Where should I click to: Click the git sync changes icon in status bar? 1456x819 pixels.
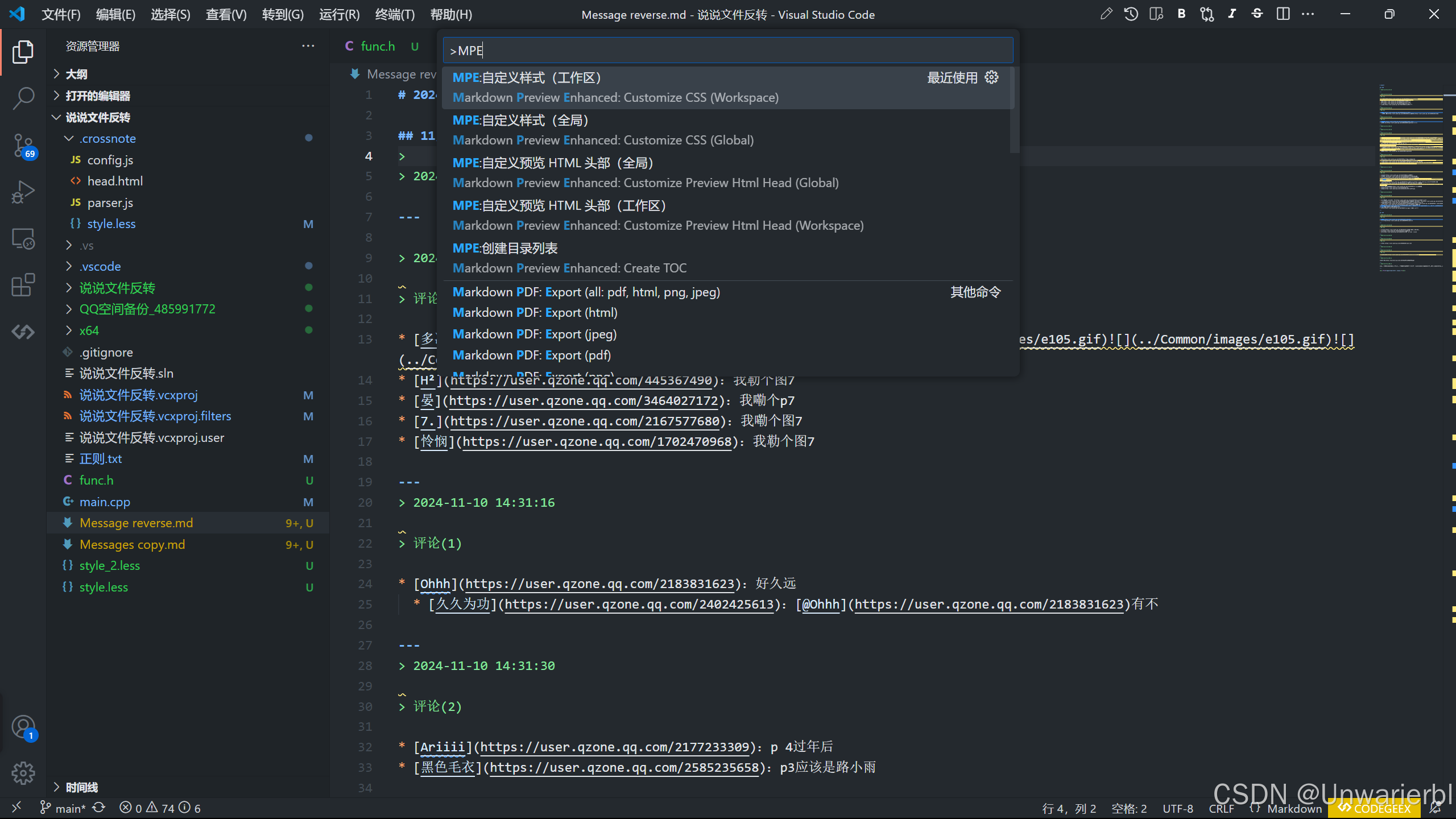pyautogui.click(x=99, y=808)
